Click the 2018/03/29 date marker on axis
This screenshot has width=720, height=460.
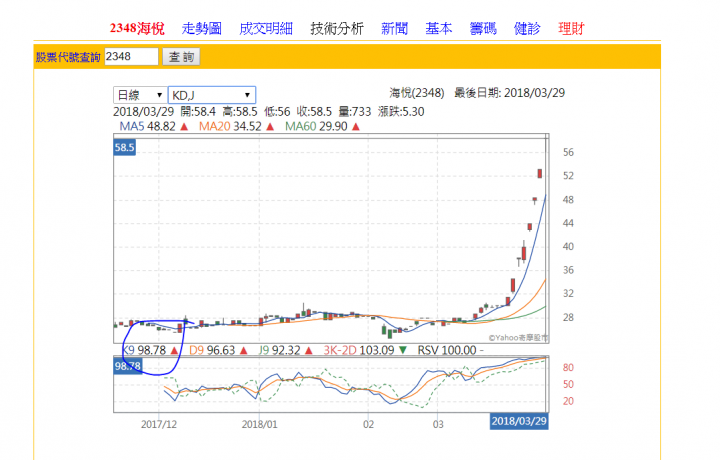[519, 421]
